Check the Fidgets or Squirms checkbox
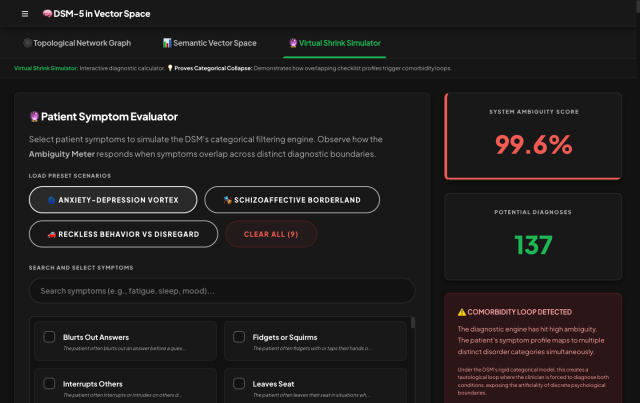Image resolution: width=640 pixels, height=403 pixels. tap(239, 337)
